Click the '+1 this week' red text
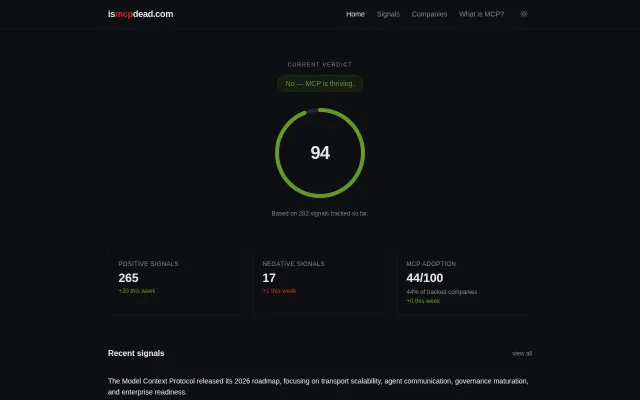Viewport: 640px width, 400px height. (279, 291)
